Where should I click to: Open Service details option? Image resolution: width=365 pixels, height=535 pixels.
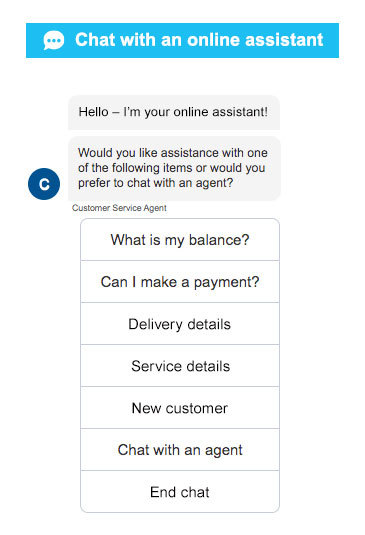180,366
